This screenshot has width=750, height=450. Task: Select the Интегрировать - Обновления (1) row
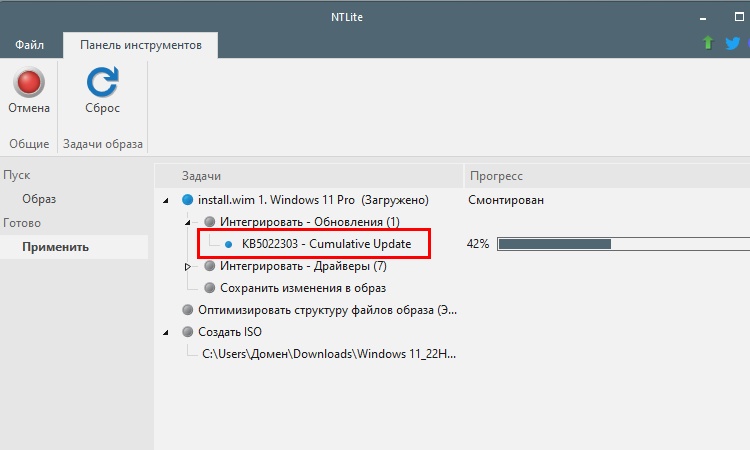[309, 222]
